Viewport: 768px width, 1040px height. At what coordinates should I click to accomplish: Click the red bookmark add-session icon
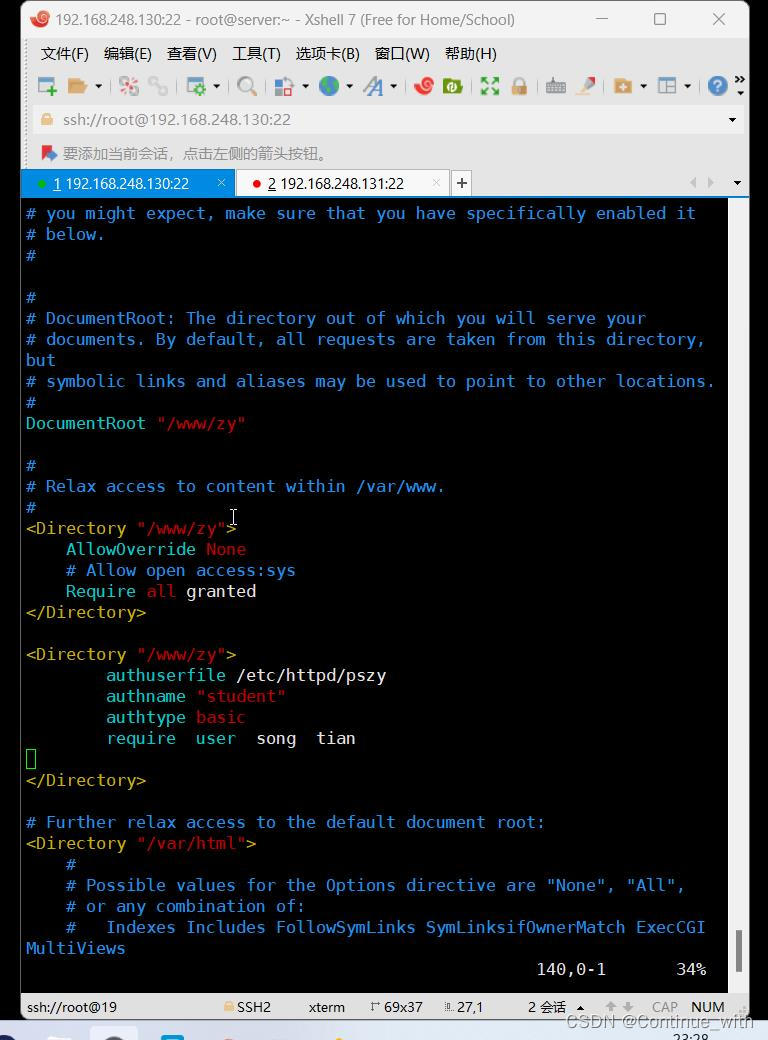coord(48,154)
